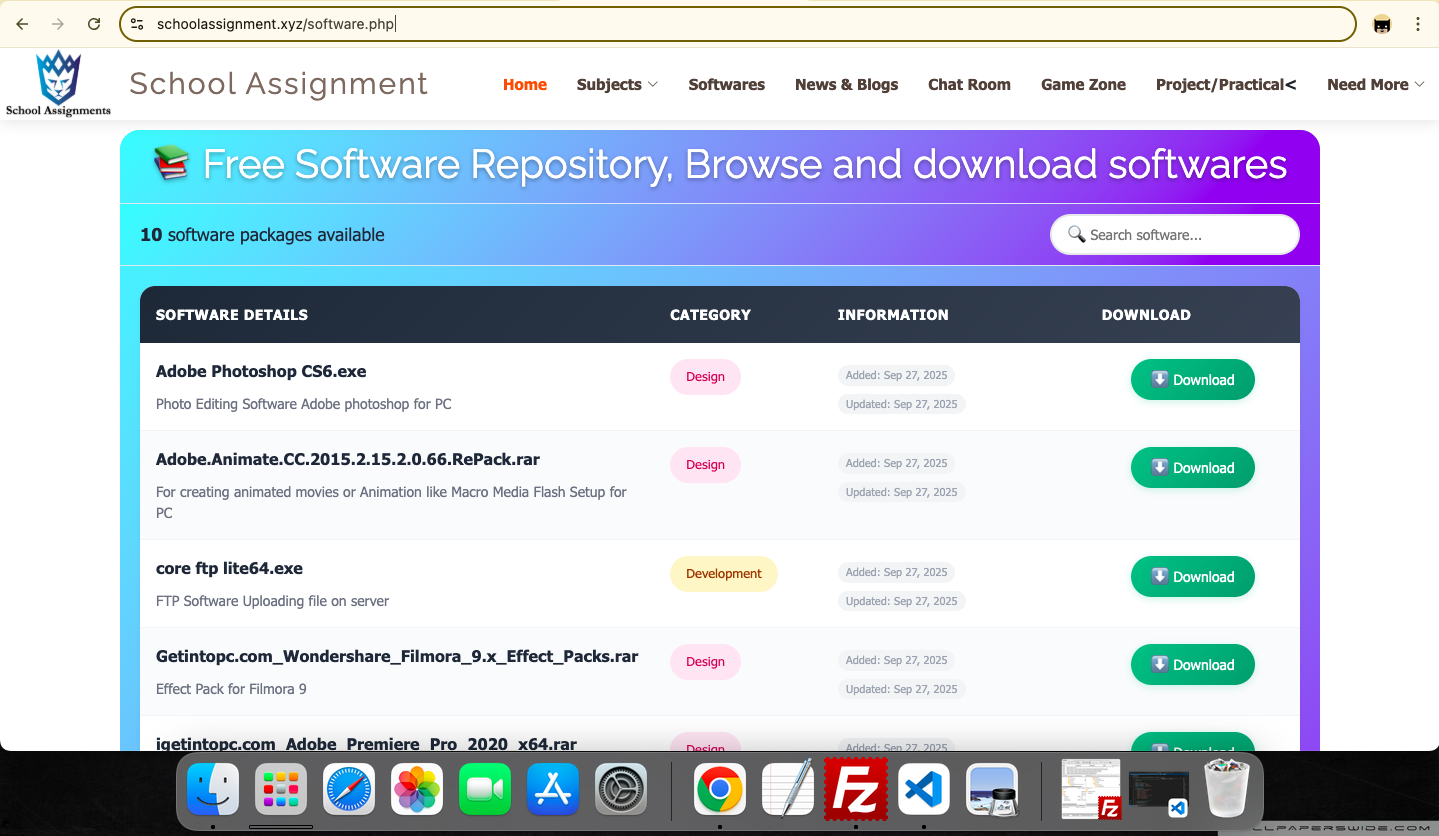Switch to Google Chrome in the dock
The height and width of the screenshot is (836, 1439).
tap(720, 790)
